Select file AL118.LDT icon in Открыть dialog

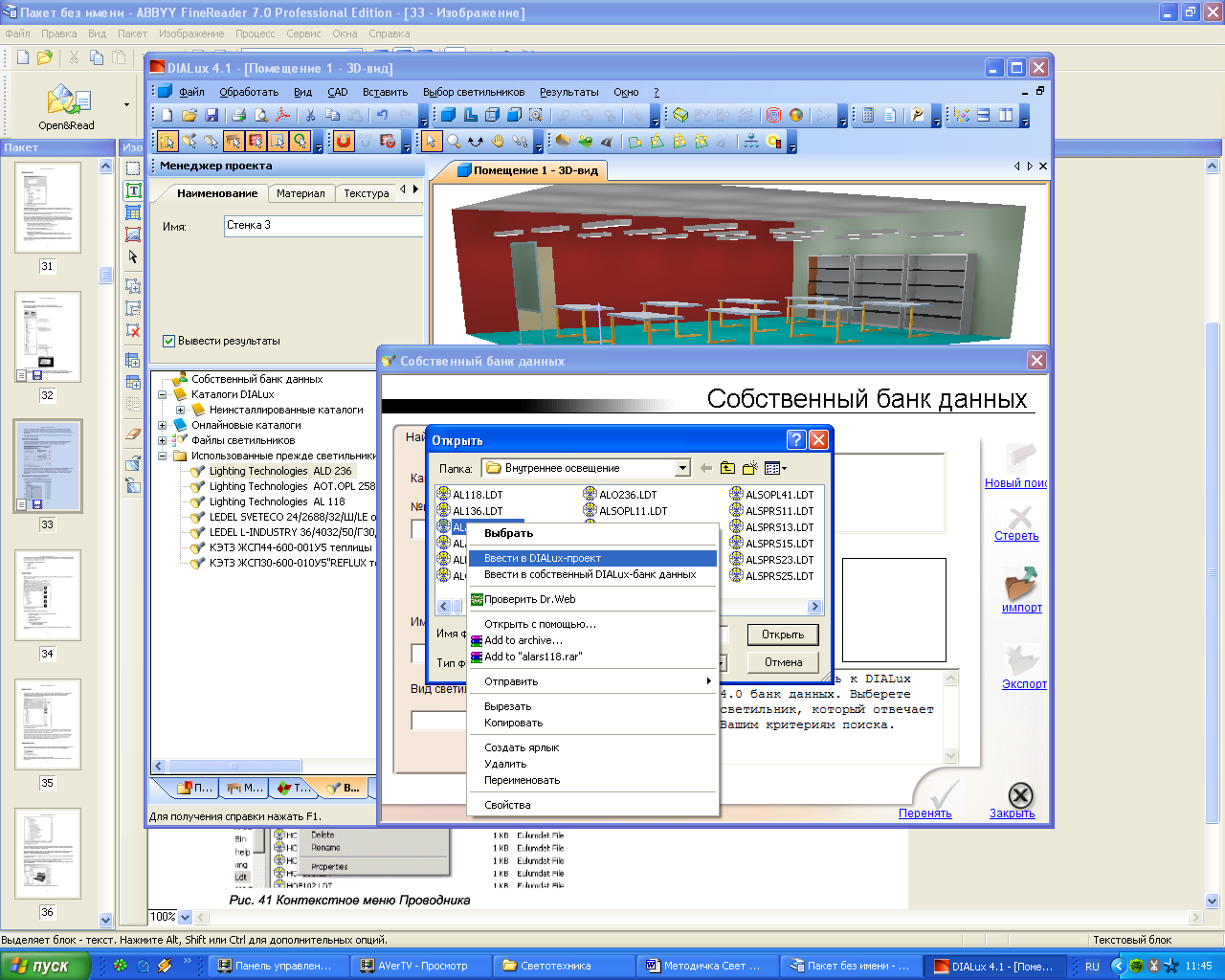pyautogui.click(x=443, y=495)
